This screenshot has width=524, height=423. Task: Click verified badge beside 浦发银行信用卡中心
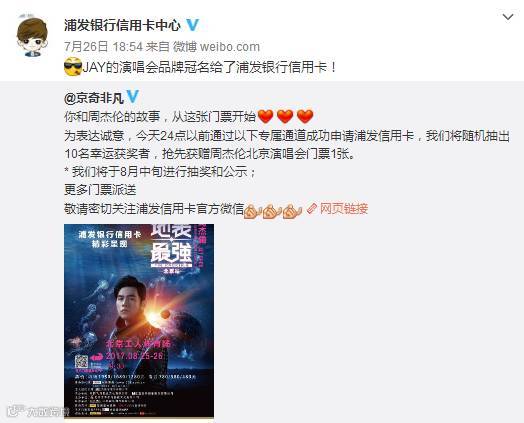pos(192,25)
